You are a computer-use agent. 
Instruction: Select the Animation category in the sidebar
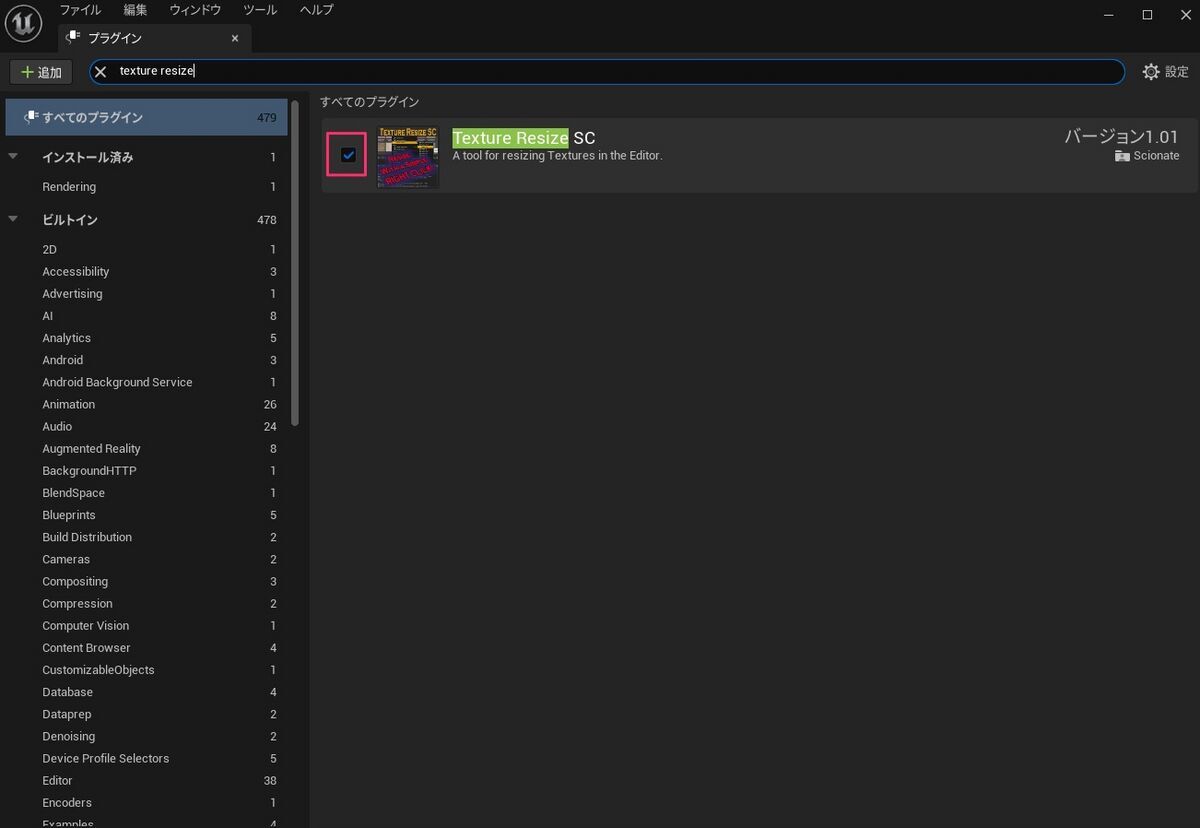(68, 404)
